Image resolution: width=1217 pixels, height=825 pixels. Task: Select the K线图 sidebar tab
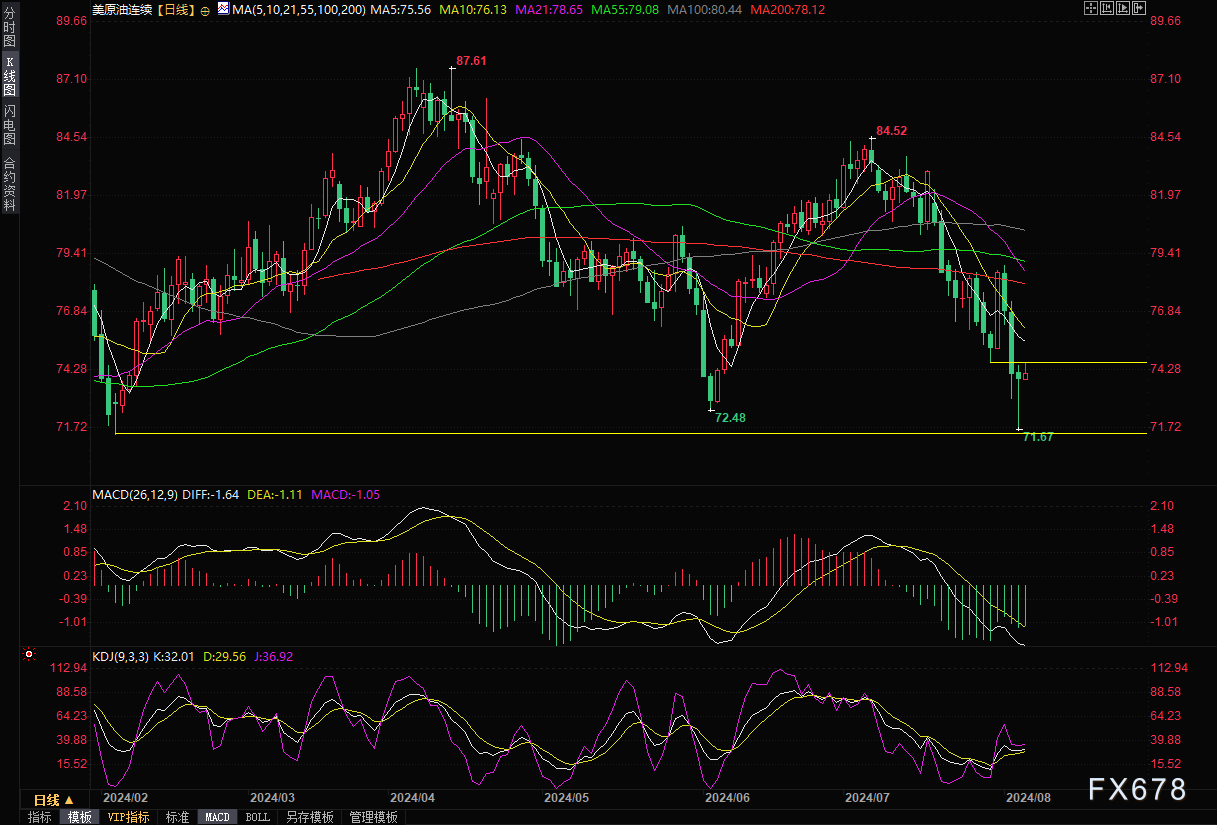click(x=9, y=76)
